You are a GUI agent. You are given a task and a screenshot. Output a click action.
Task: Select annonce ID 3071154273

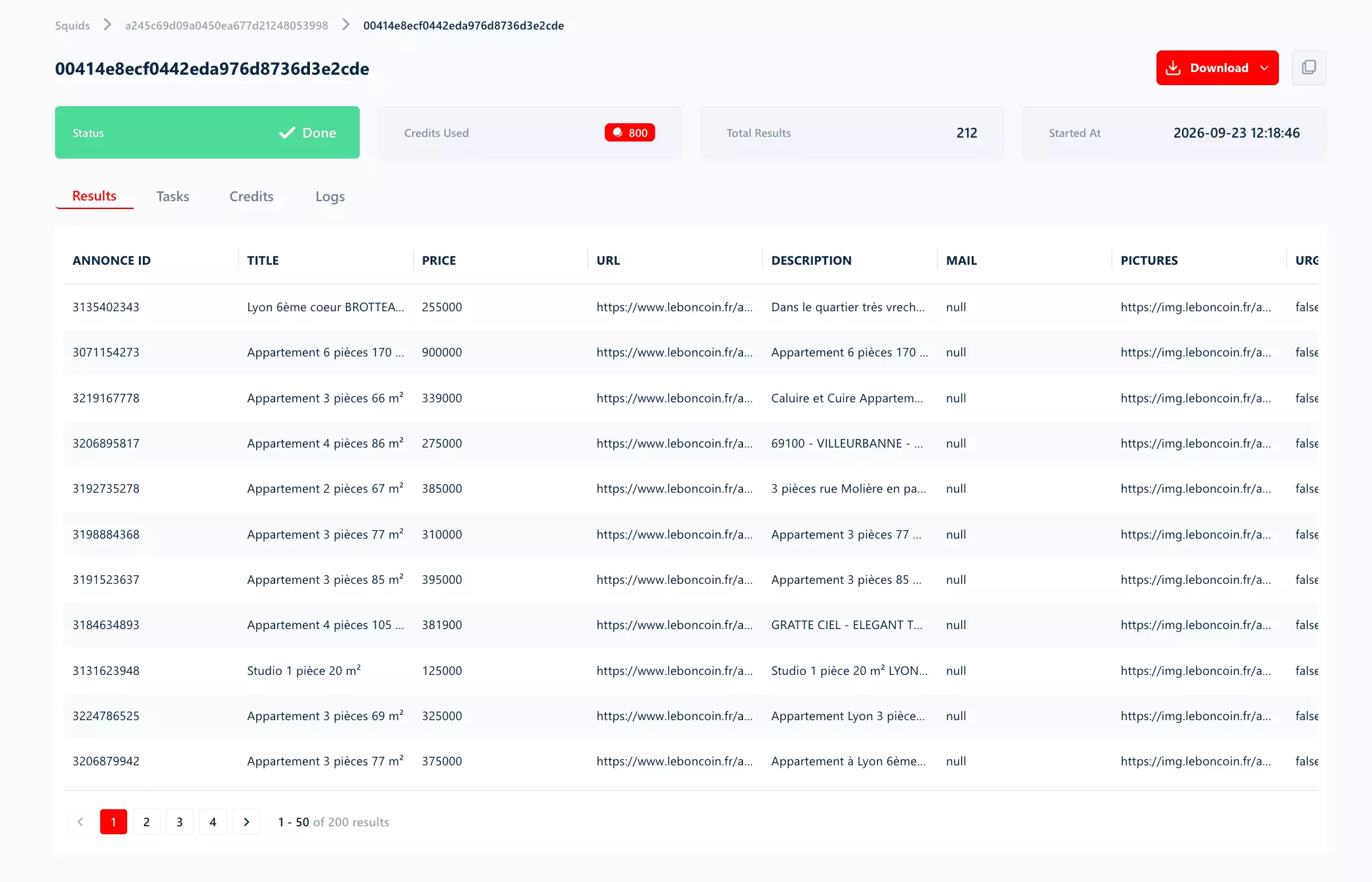click(x=106, y=352)
